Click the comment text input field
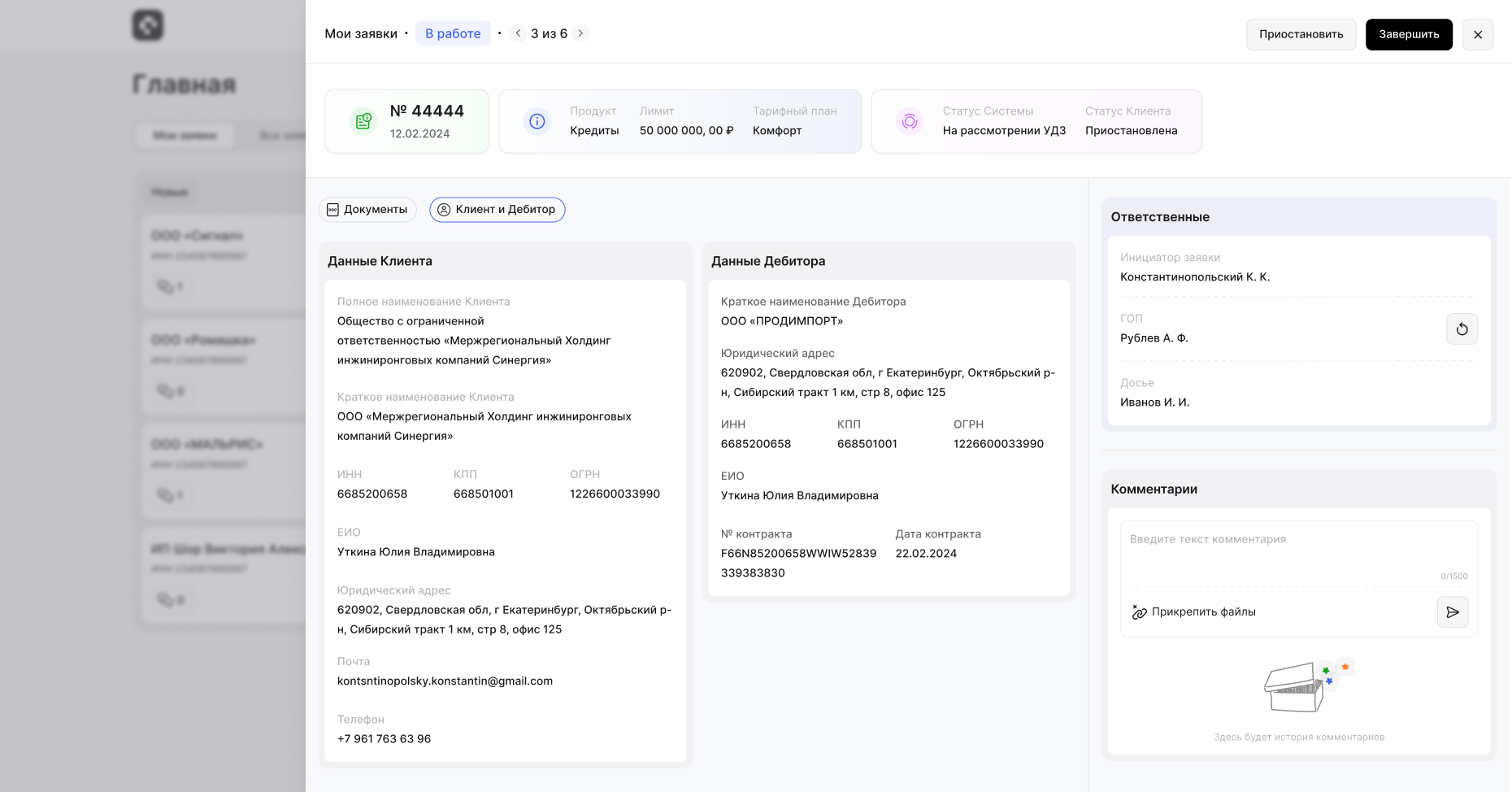 coord(1297,549)
